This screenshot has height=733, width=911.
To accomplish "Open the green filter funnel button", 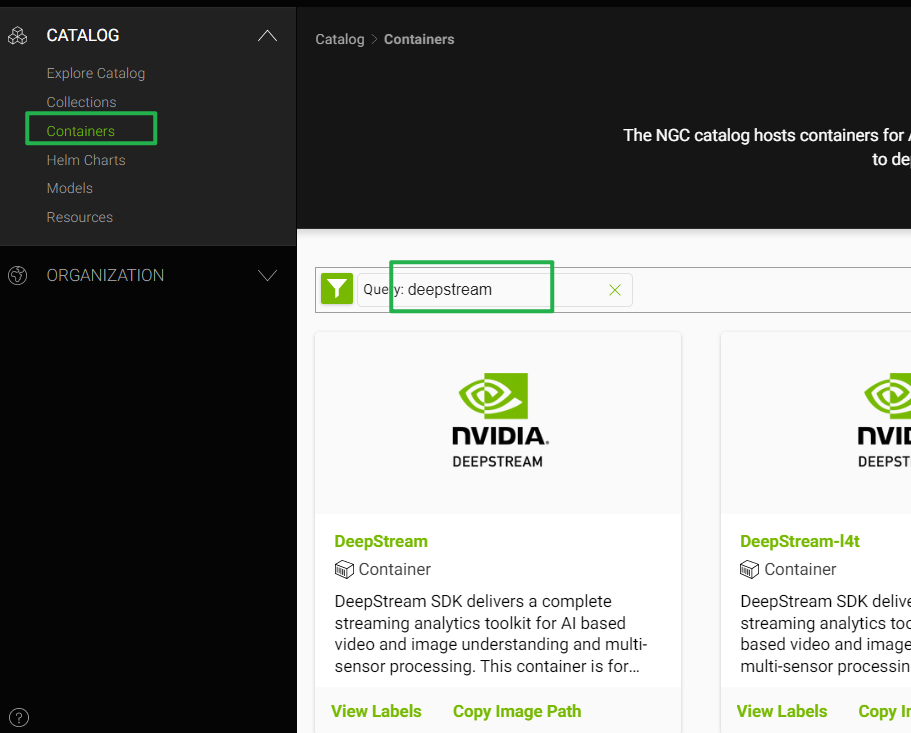I will [x=337, y=289].
